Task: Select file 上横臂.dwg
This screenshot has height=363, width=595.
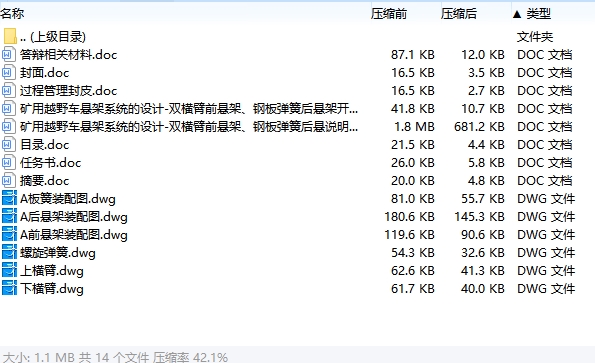Action: [x=52, y=271]
